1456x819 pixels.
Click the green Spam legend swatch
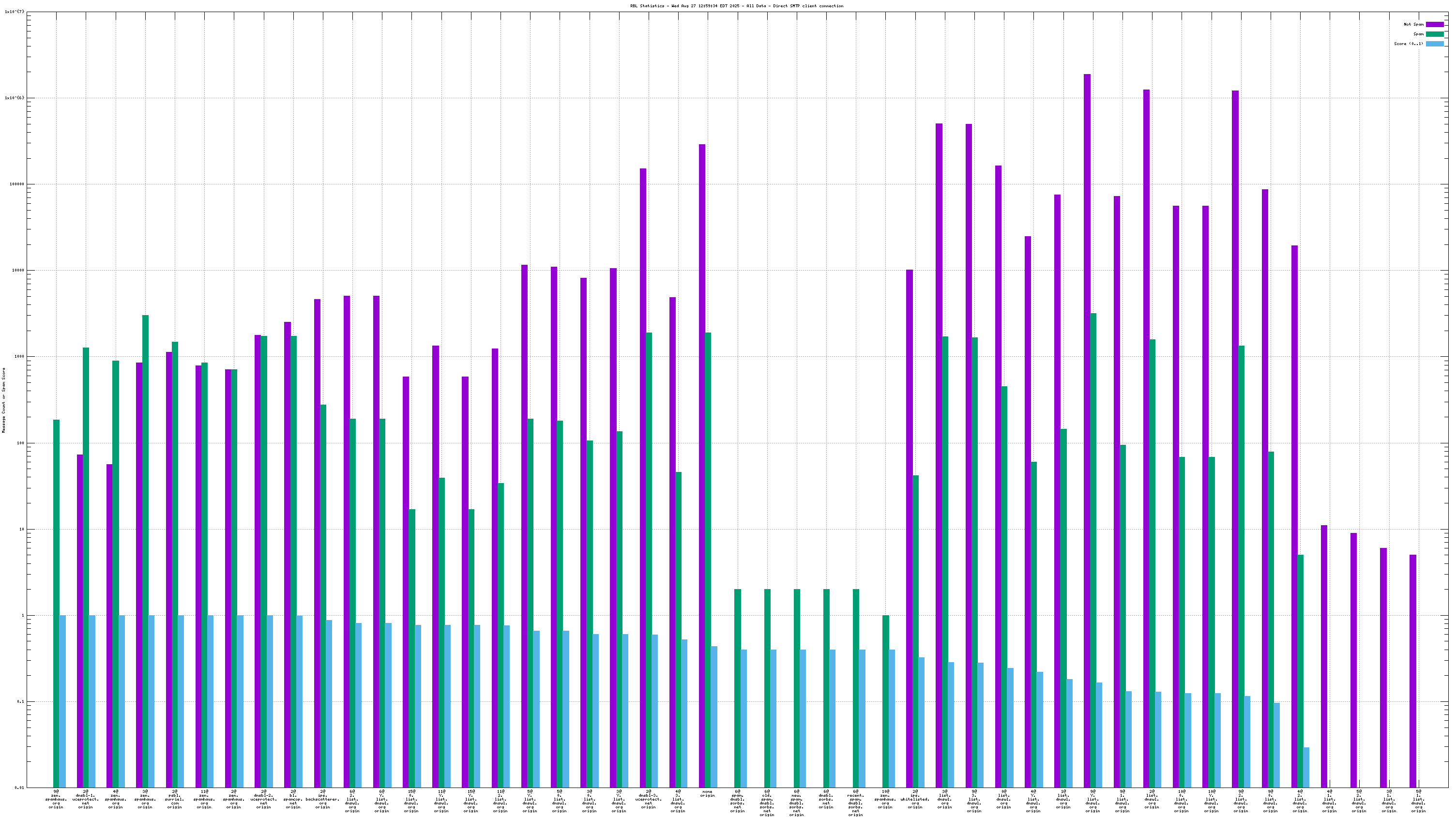1435,34
